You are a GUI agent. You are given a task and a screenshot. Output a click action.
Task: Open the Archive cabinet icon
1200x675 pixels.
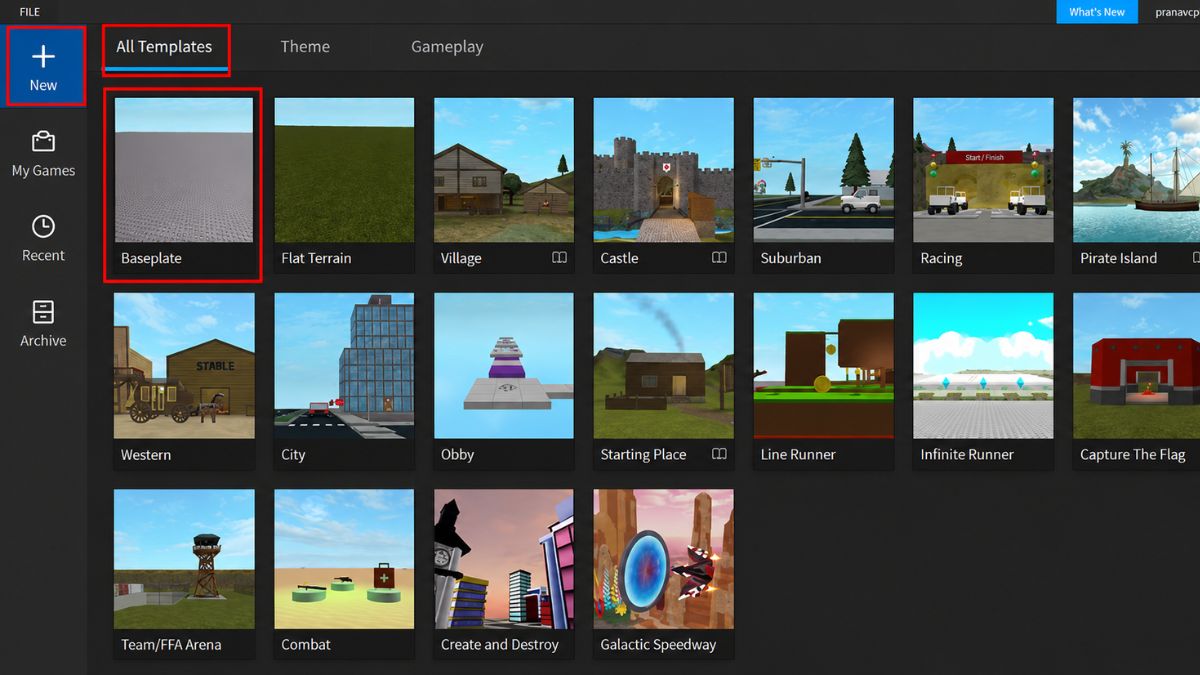click(43, 311)
